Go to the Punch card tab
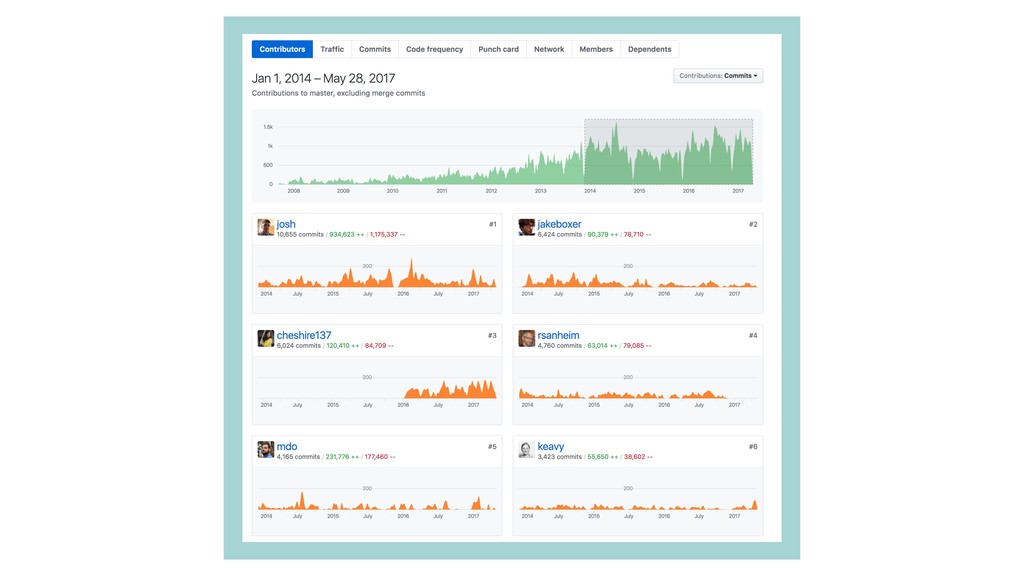1024x576 pixels. click(x=498, y=49)
